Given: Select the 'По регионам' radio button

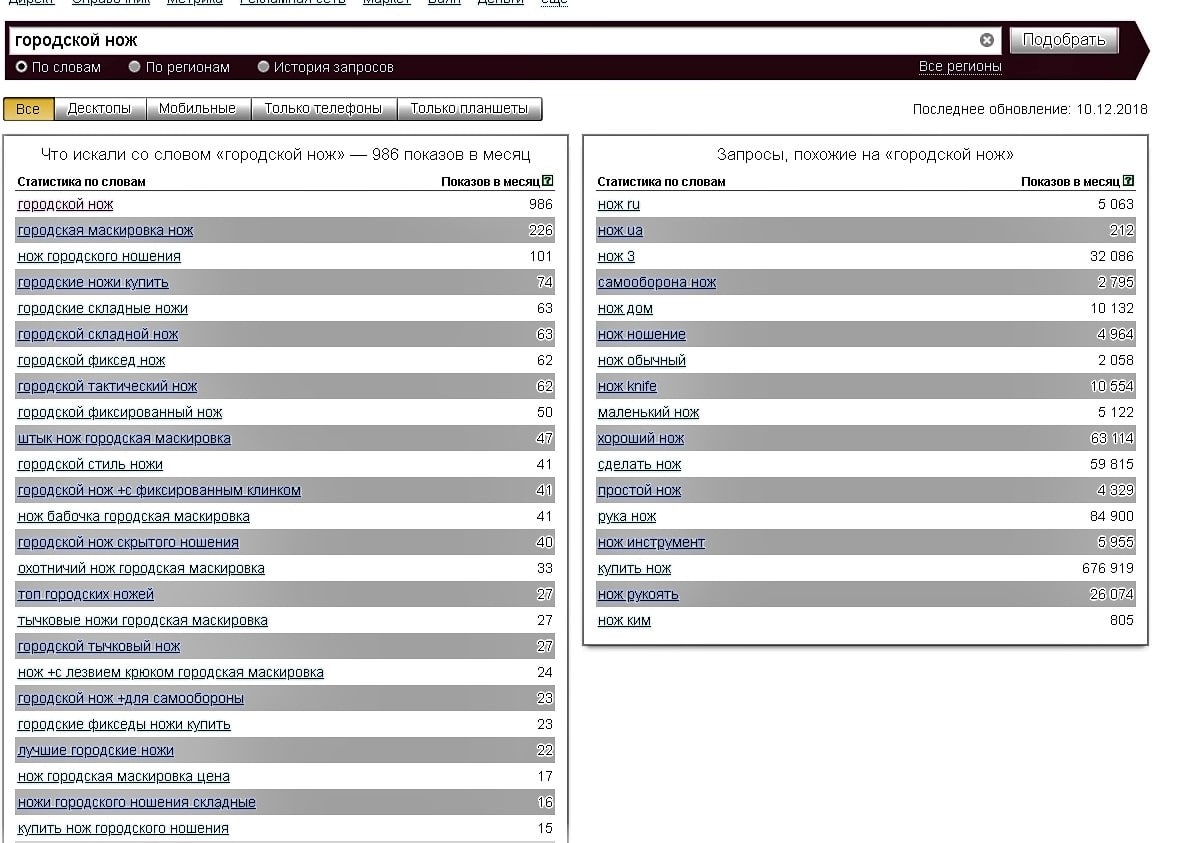Looking at the screenshot, I should (134, 66).
